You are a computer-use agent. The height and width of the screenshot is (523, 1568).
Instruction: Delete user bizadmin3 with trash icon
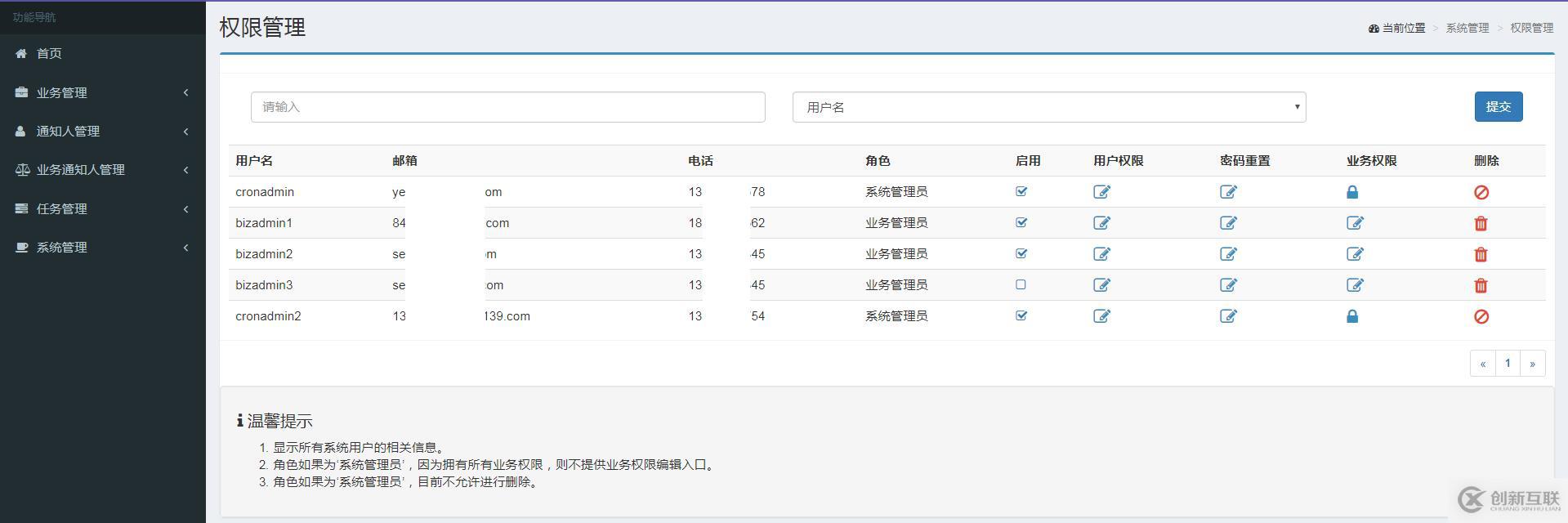pyautogui.click(x=1481, y=285)
